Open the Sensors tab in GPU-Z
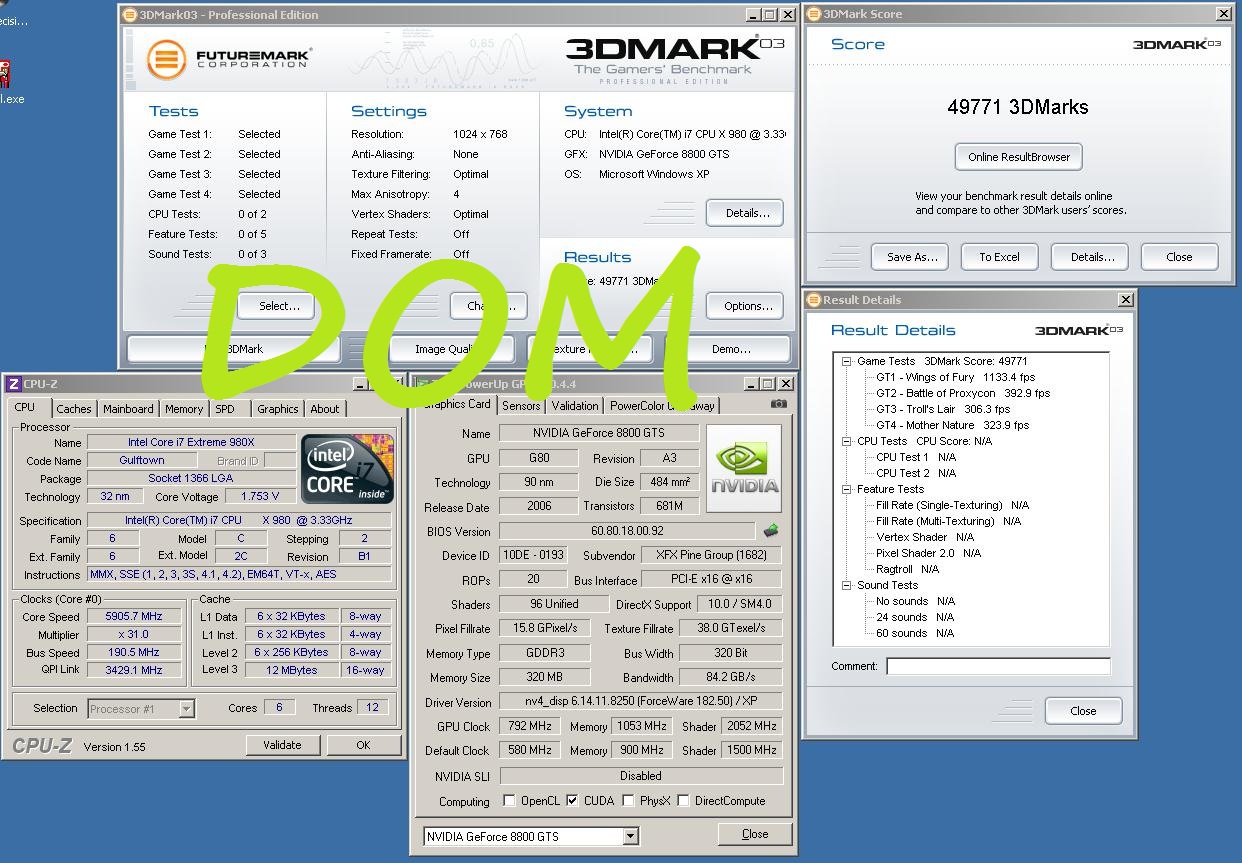This screenshot has width=1242, height=863. click(x=521, y=406)
